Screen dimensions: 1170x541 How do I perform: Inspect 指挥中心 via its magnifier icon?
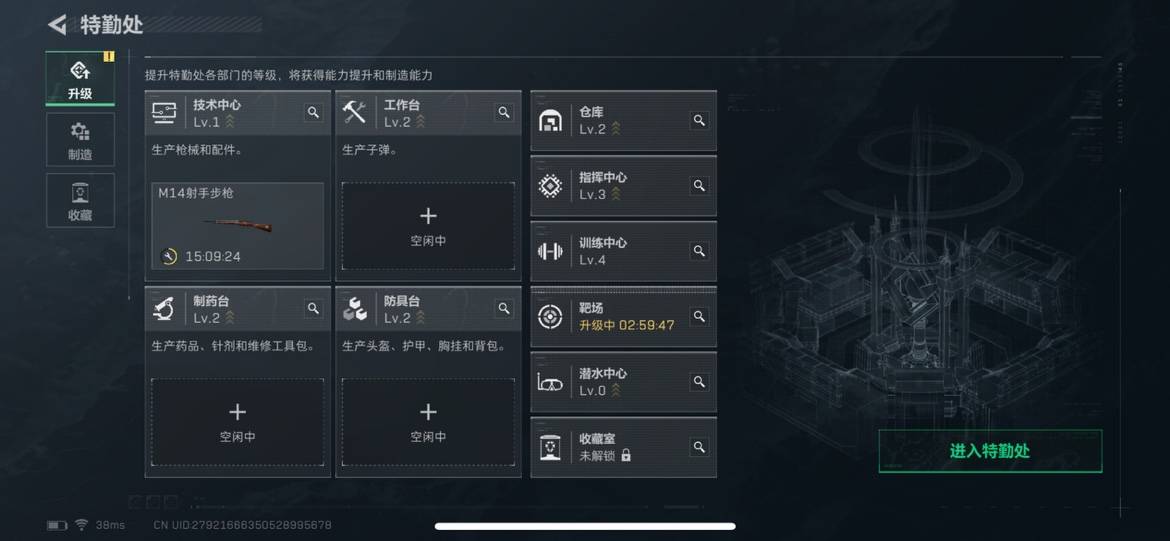point(699,186)
